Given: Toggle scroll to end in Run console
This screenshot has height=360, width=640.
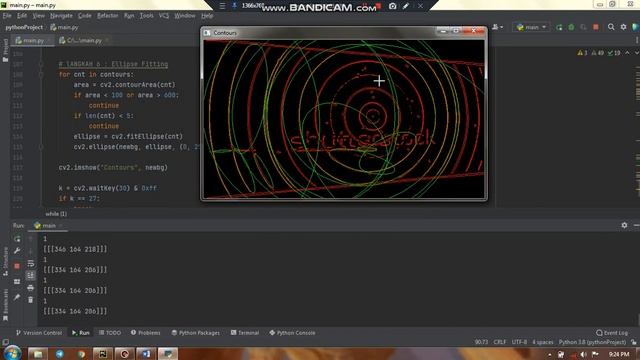Looking at the screenshot, I should [x=31, y=276].
